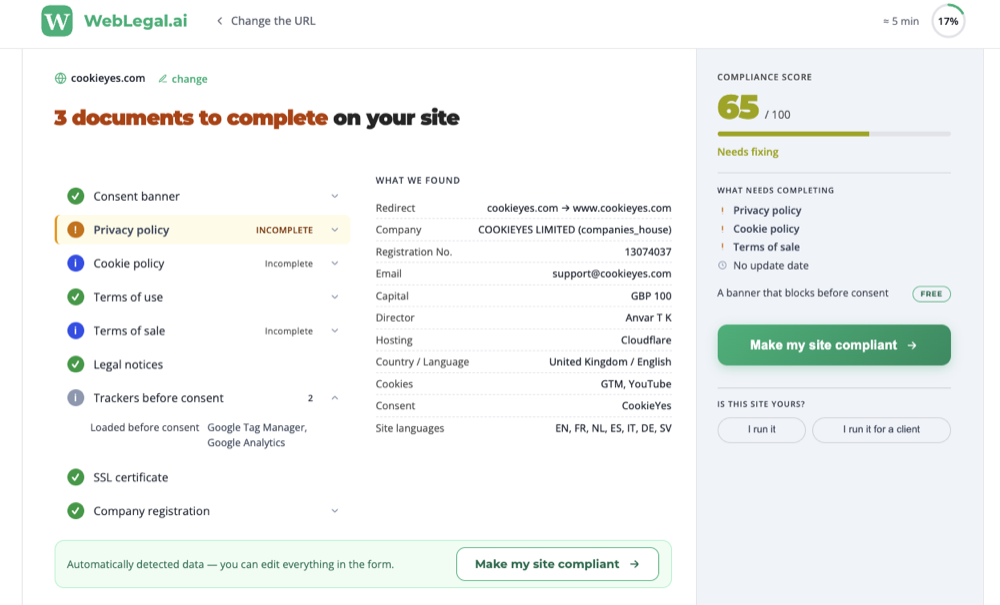
Task: Select the Terms of use checklist item
Action: [x=202, y=296]
